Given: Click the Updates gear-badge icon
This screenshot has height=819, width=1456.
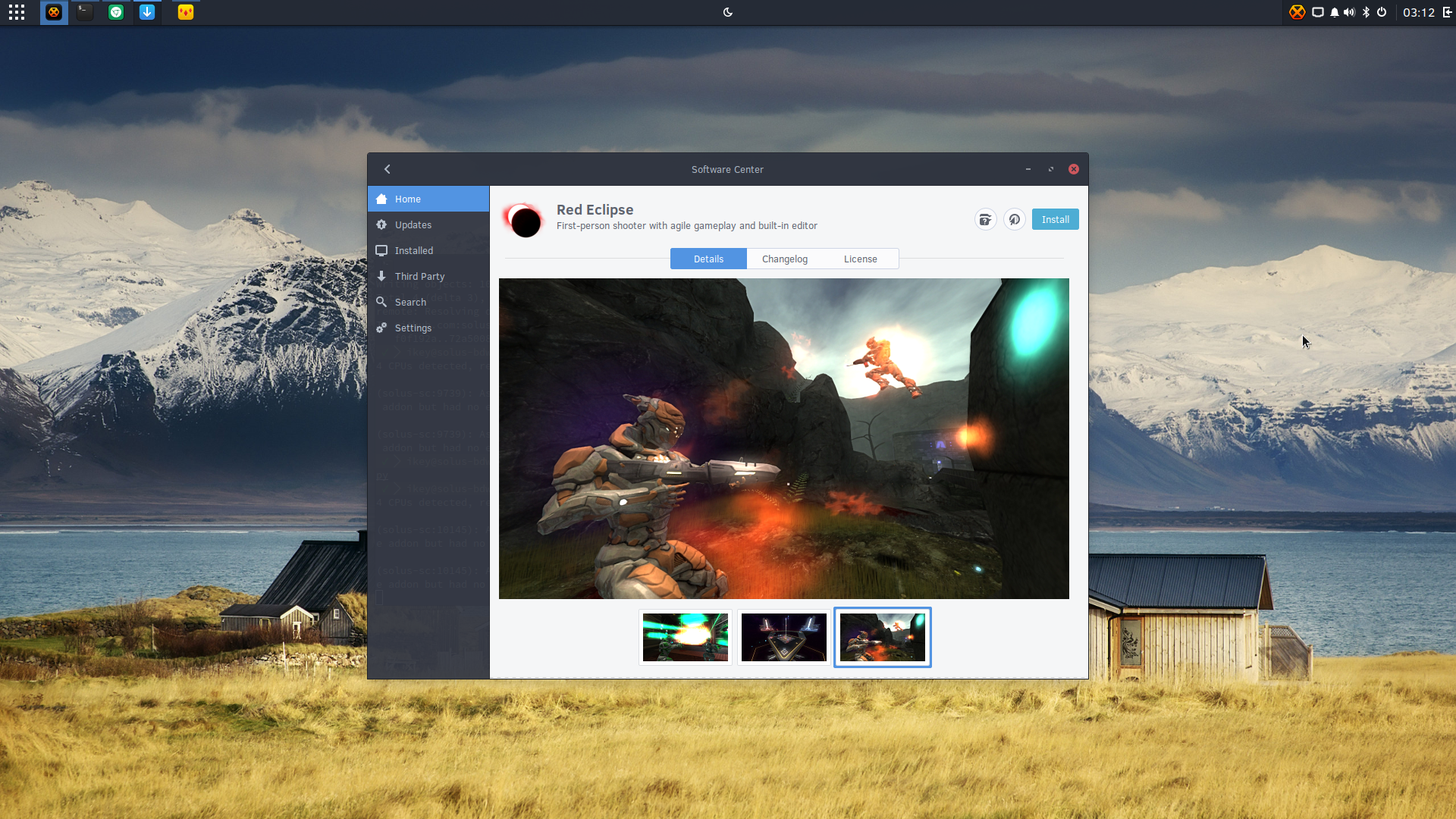Looking at the screenshot, I should 381,224.
